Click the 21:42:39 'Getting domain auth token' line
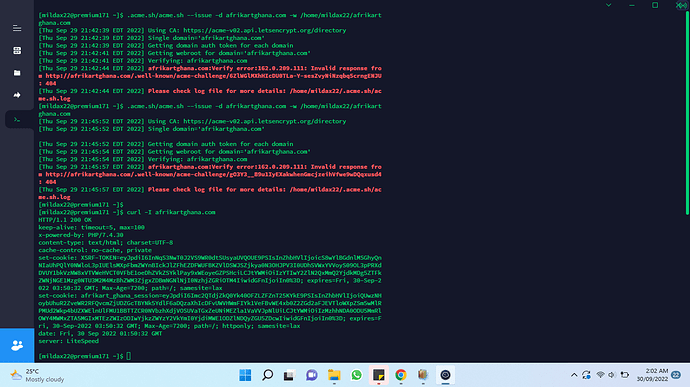 click(166, 45)
